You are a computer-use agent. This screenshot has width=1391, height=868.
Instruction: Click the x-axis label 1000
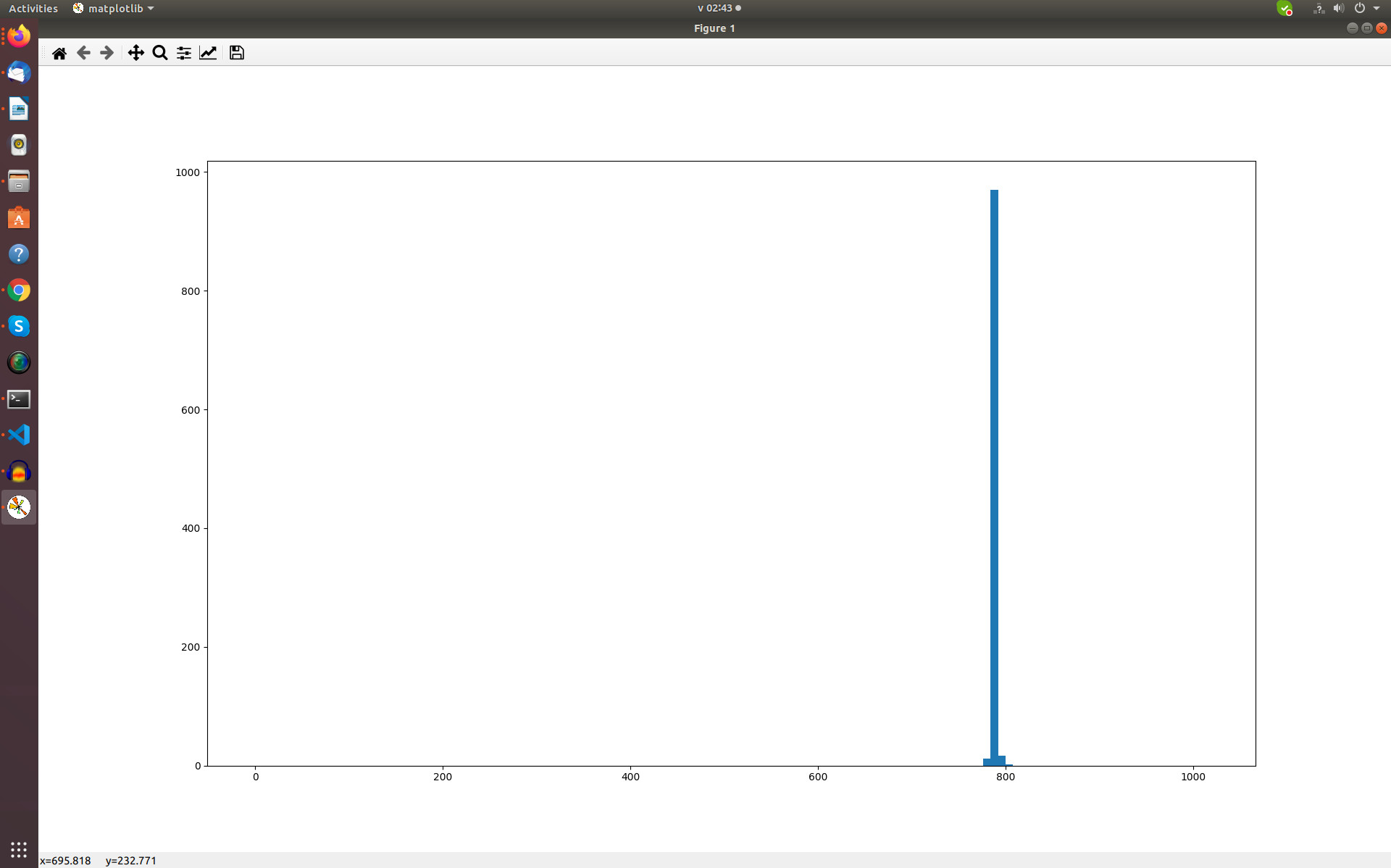1193,777
